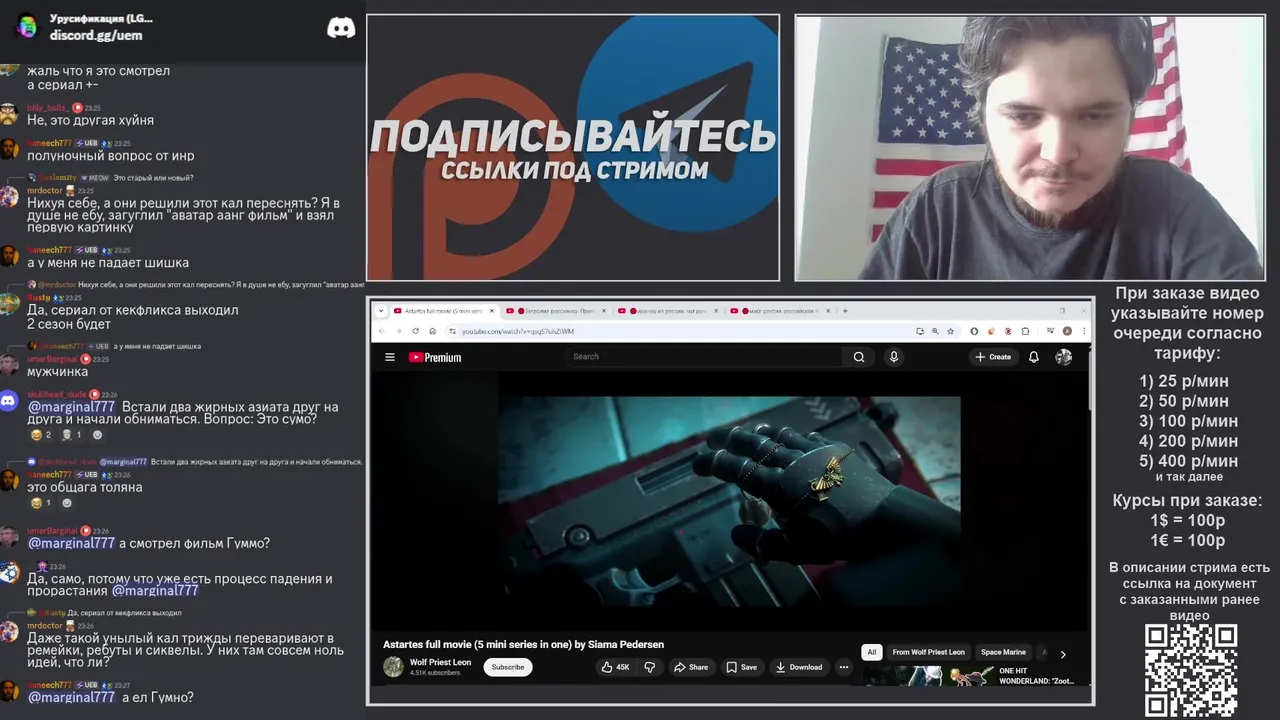Open the ONE HIT WONDERLAND suggested video thumbnail

(x=928, y=677)
